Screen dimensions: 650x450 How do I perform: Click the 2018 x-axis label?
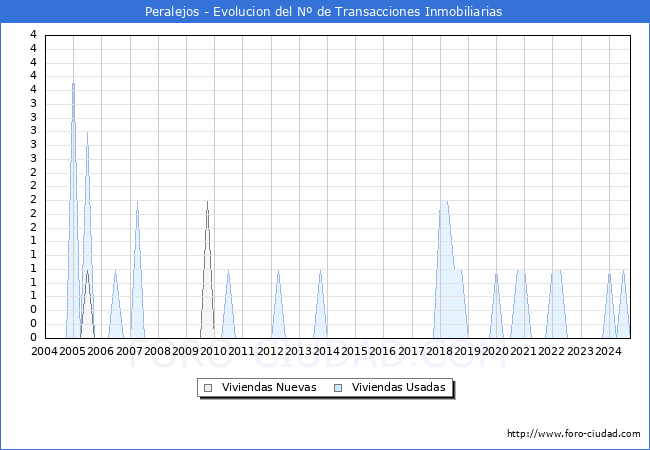pos(439,351)
